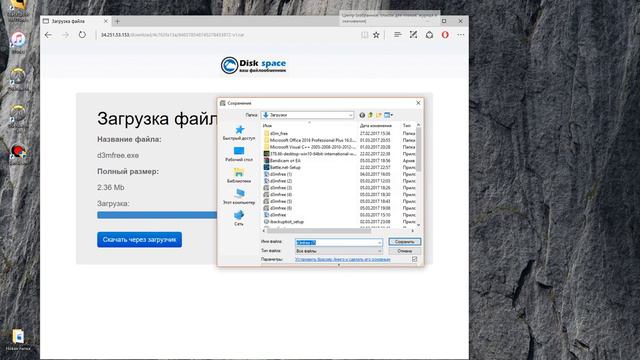The height and width of the screenshot is (360, 640).
Task: Open the file type dropdown "Все файлы"
Action: point(339,251)
